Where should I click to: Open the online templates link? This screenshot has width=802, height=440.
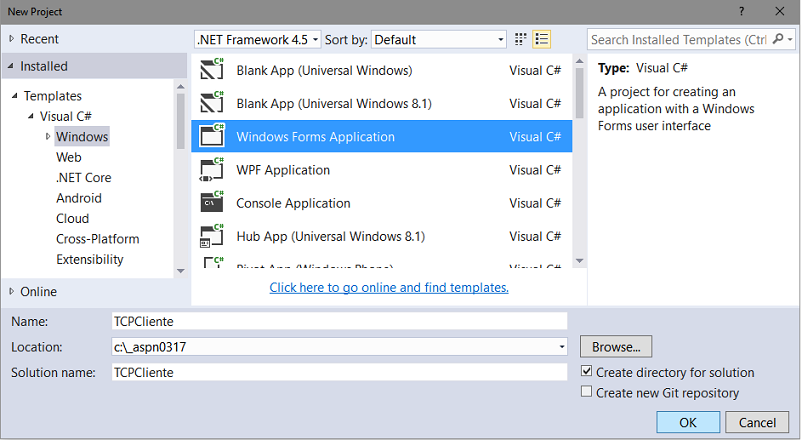(389, 288)
